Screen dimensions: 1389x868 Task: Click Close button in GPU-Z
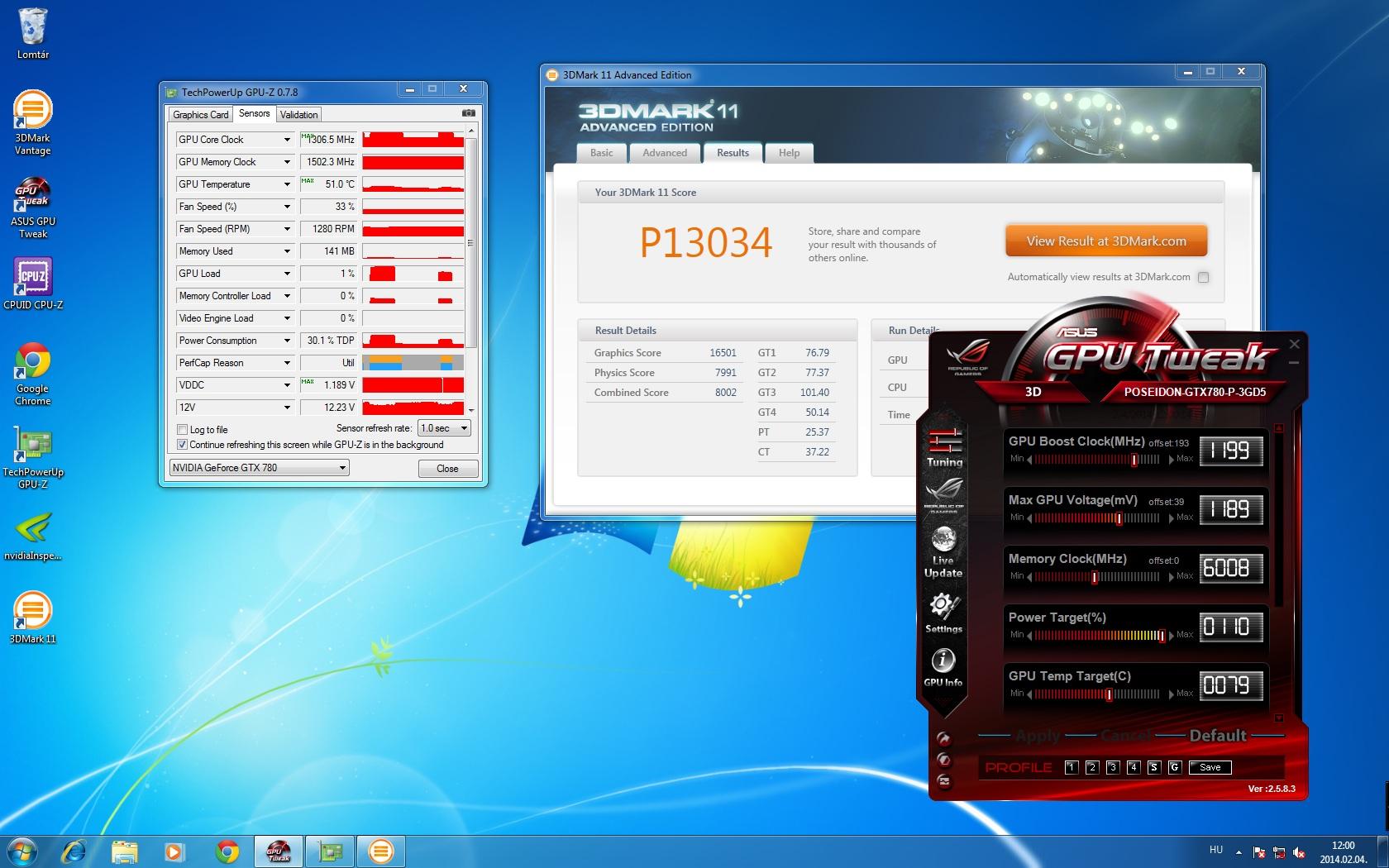(447, 468)
